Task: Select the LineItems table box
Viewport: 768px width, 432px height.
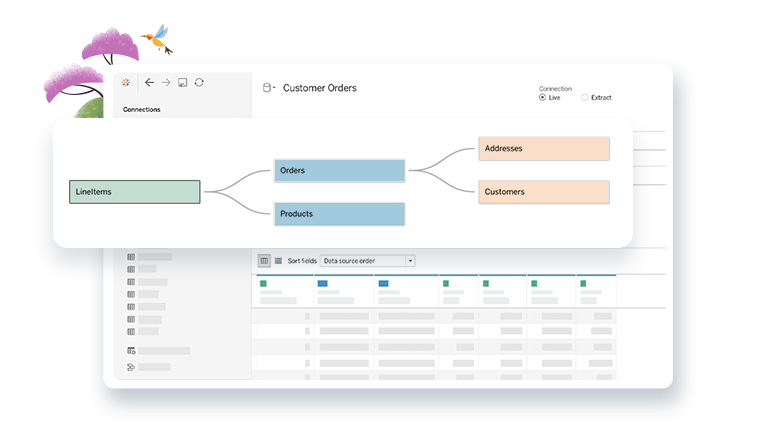Action: (x=135, y=192)
